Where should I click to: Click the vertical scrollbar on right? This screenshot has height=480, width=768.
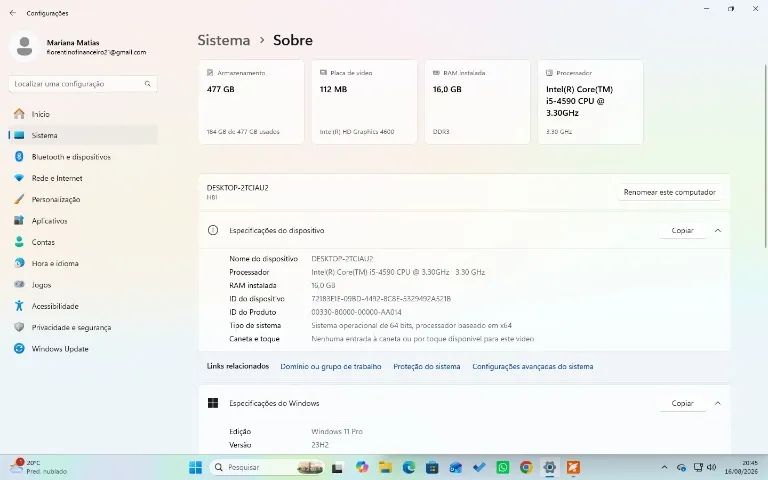pos(765,155)
